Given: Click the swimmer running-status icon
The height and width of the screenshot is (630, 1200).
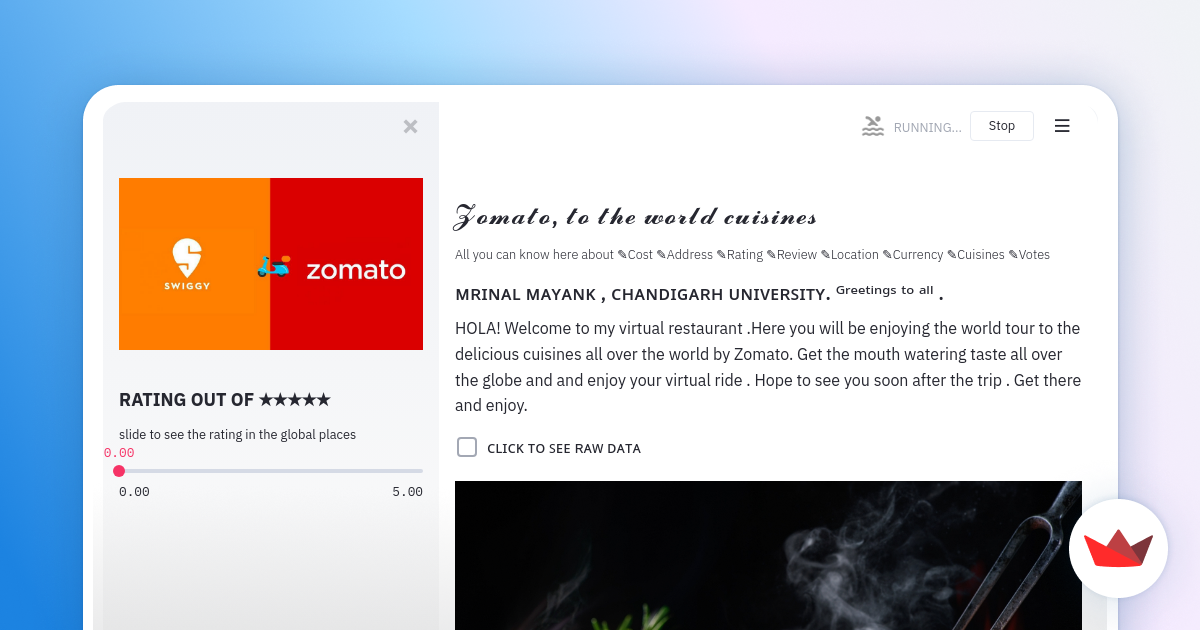Looking at the screenshot, I should 872,125.
